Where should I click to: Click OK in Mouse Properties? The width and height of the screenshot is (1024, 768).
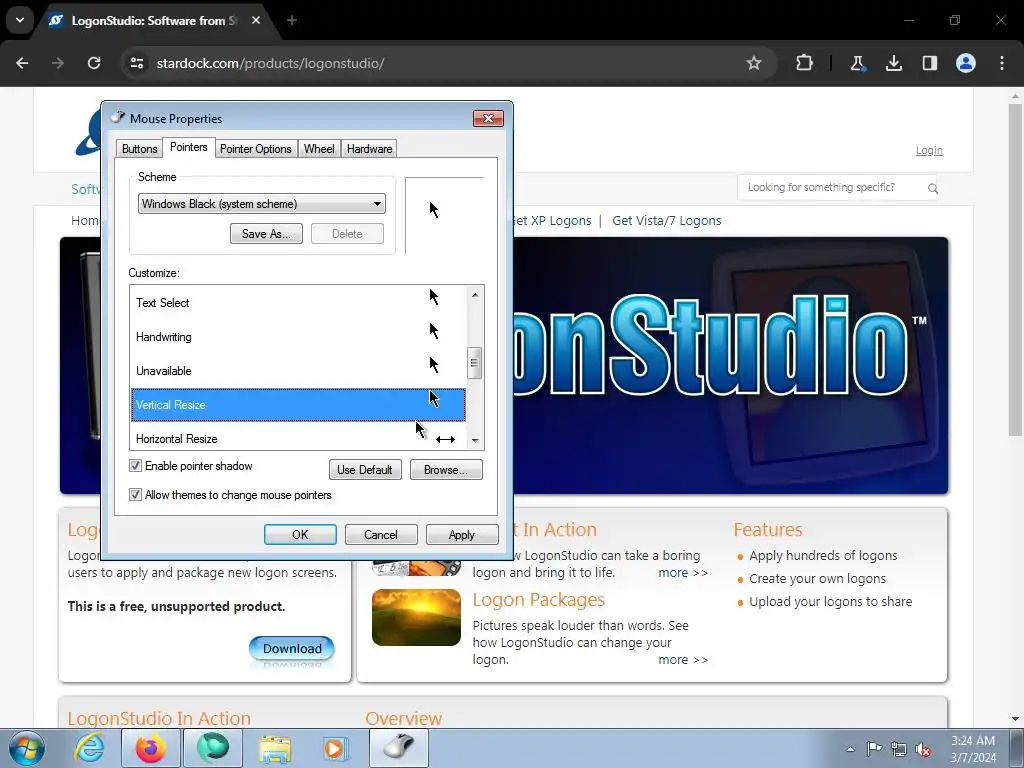point(300,534)
